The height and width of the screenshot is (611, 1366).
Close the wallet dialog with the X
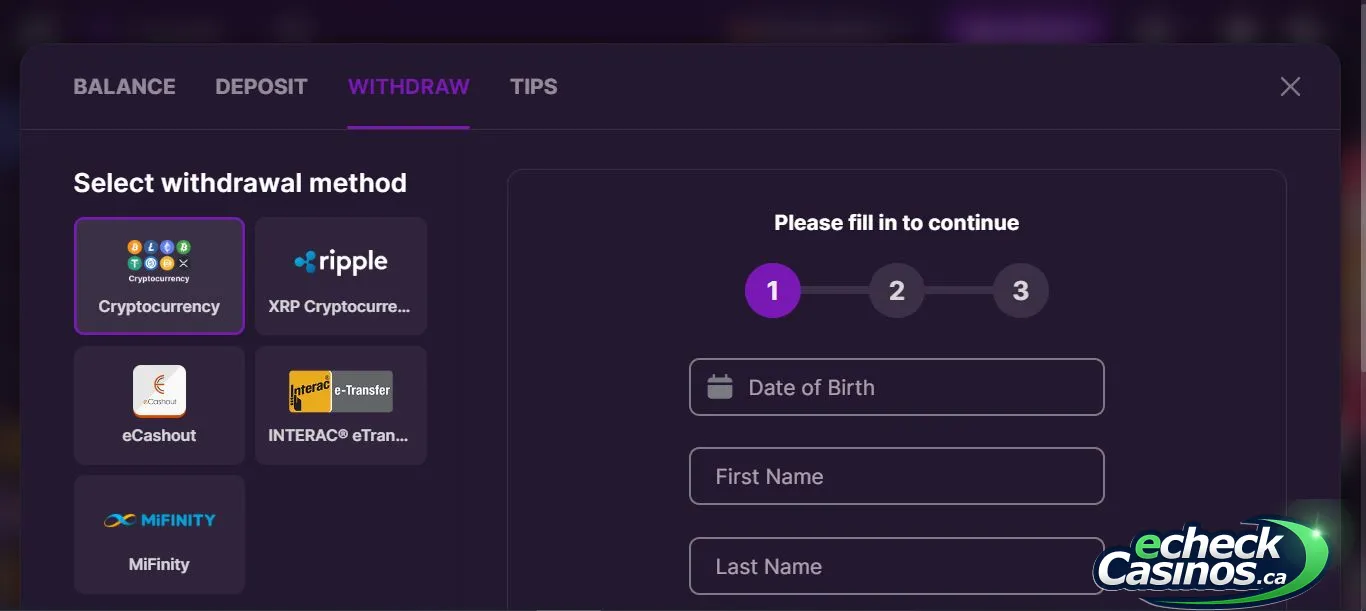tap(1290, 87)
